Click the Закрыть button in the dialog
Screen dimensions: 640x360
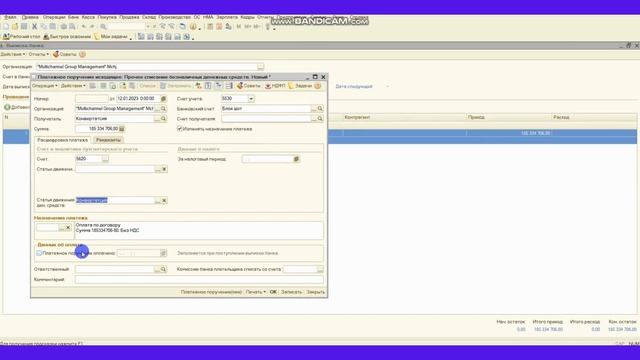tap(316, 292)
